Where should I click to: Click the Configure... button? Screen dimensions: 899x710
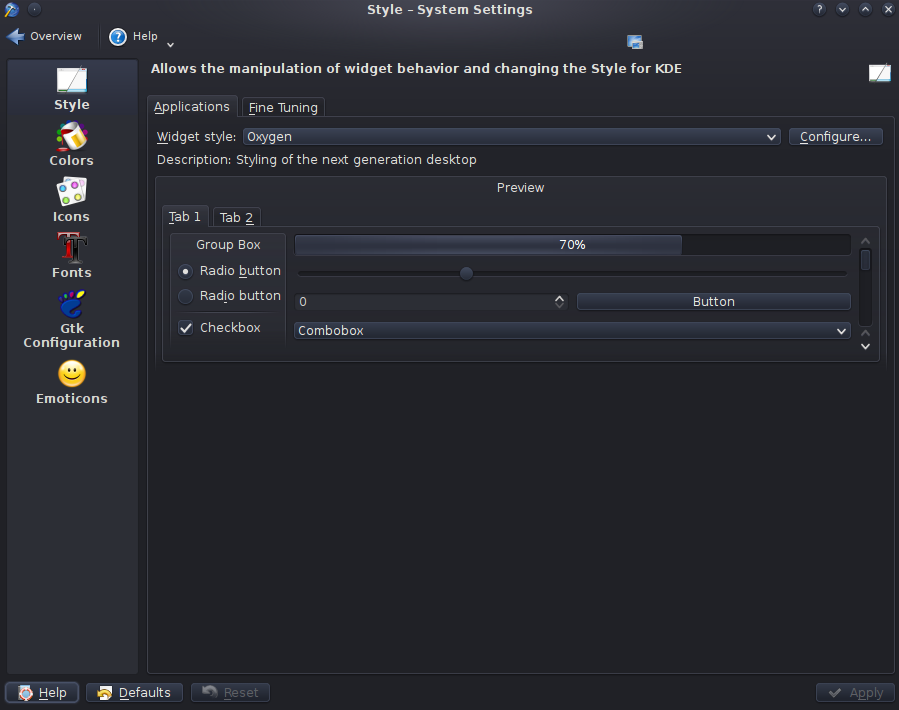click(x=835, y=136)
